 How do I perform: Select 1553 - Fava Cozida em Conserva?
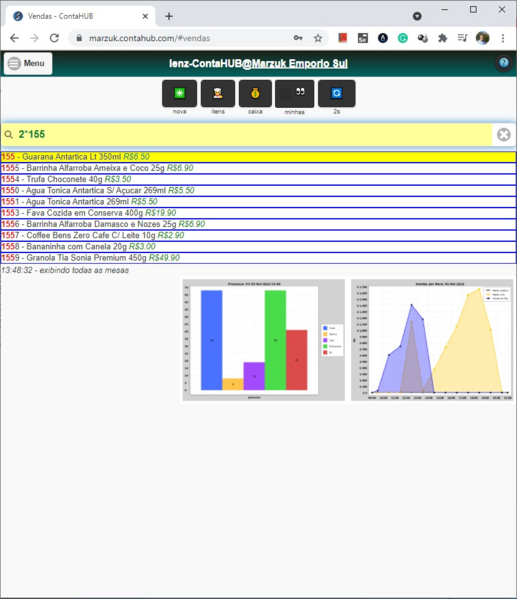pos(258,213)
